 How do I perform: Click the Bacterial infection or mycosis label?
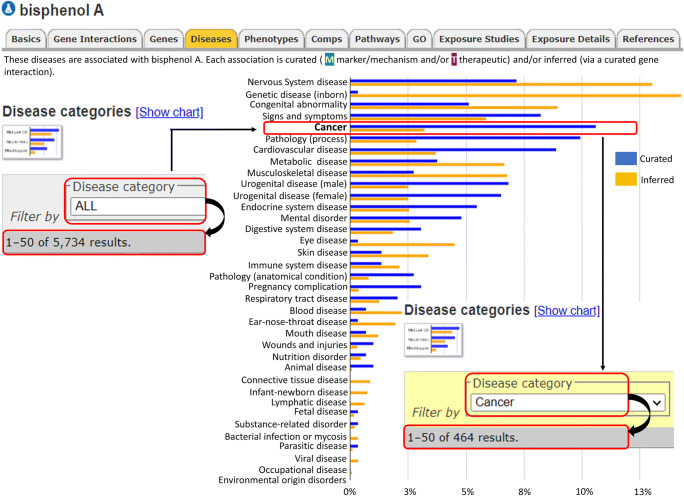click(286, 437)
